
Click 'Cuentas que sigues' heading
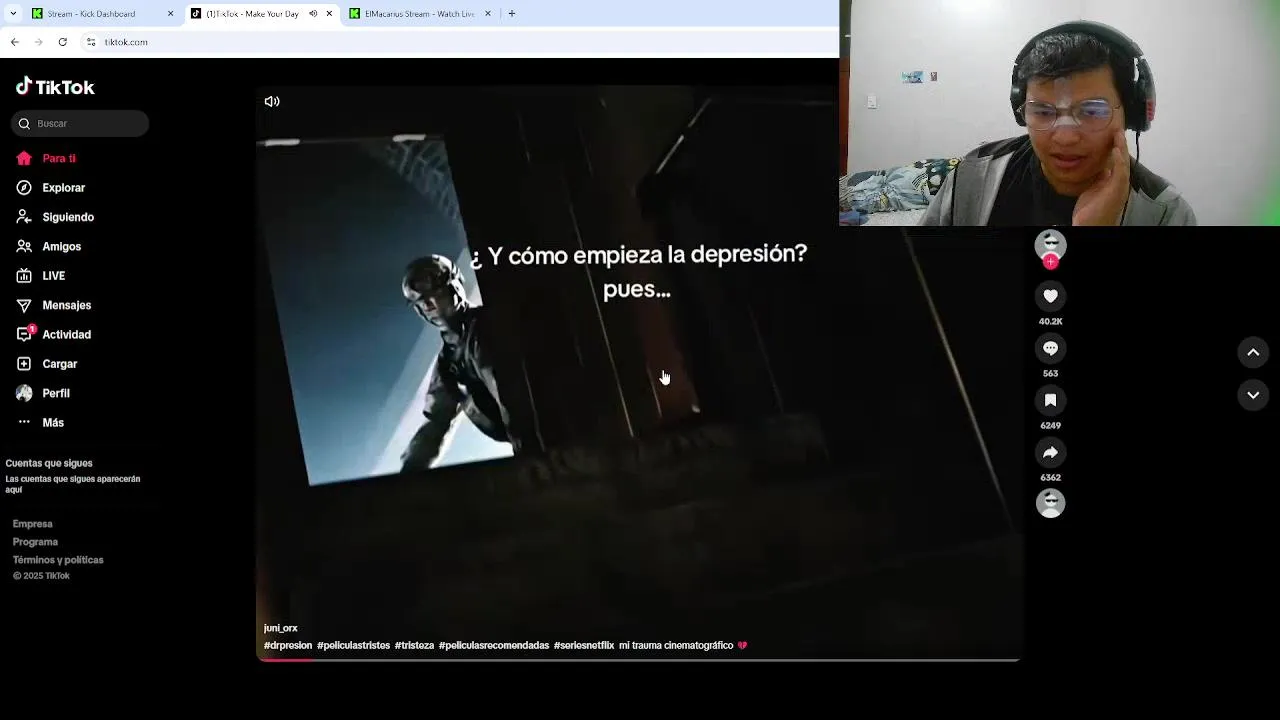click(x=49, y=464)
